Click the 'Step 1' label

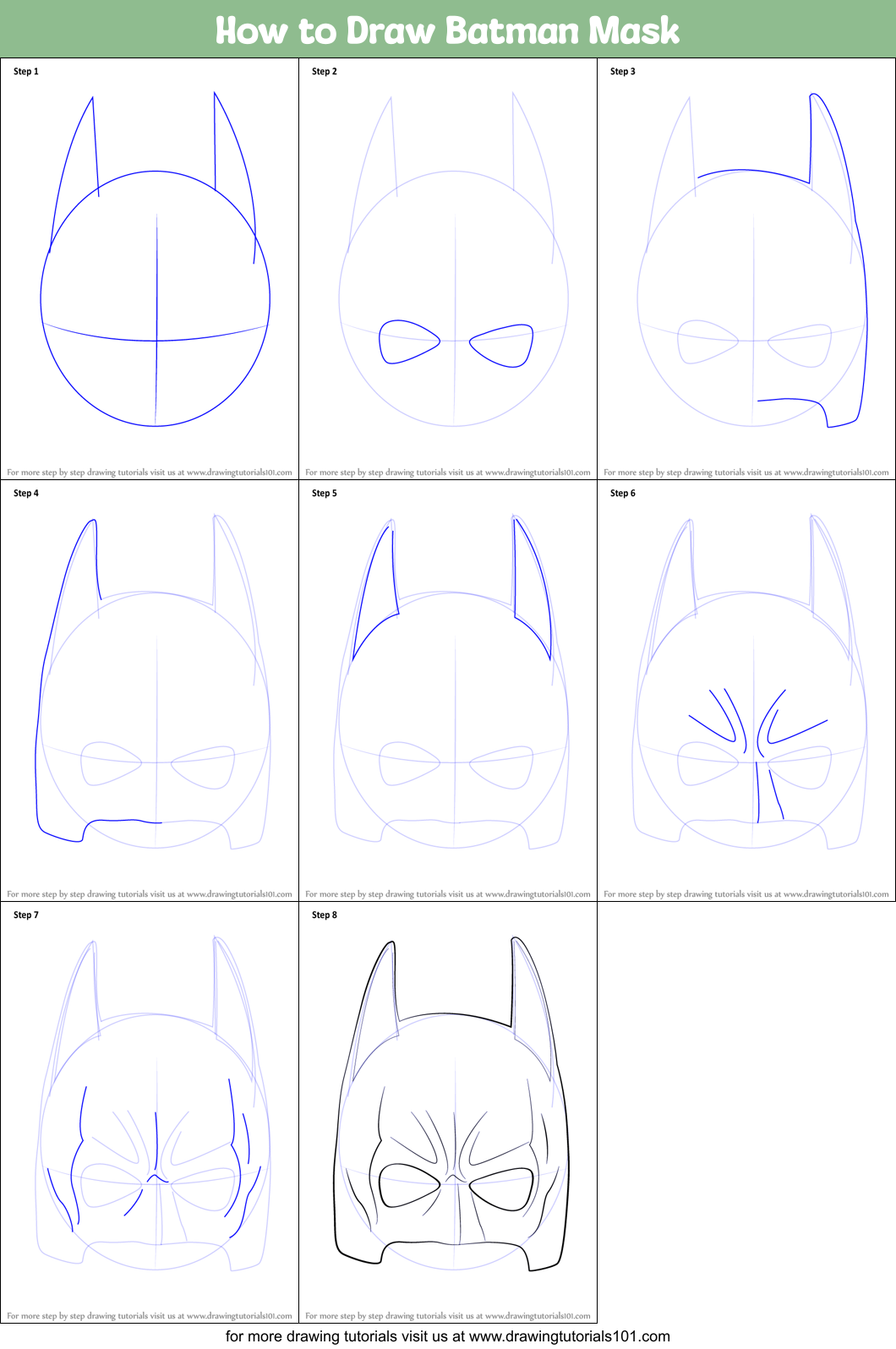pyautogui.click(x=26, y=72)
